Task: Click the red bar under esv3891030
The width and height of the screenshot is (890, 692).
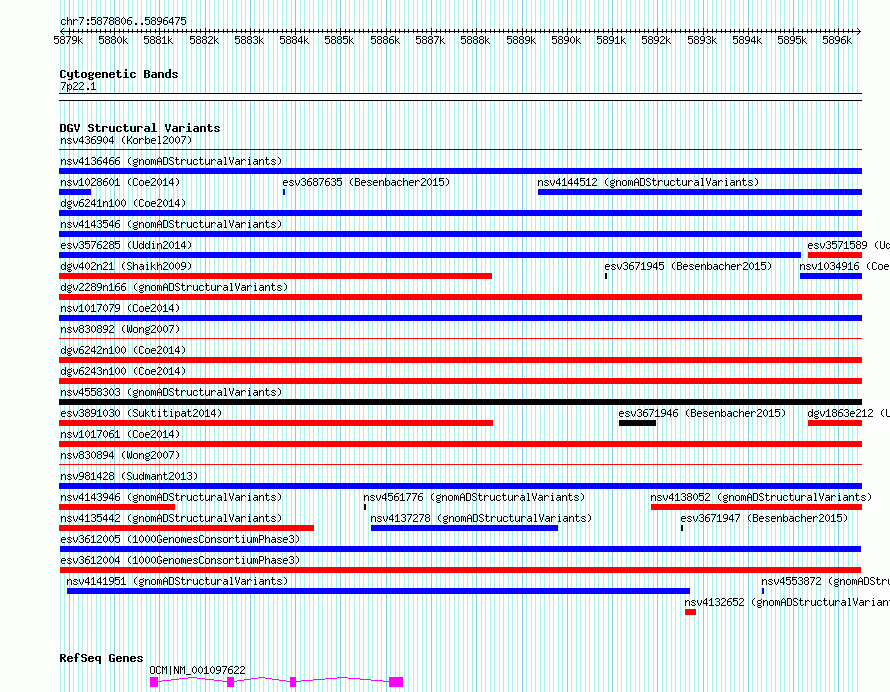Action: [276, 423]
